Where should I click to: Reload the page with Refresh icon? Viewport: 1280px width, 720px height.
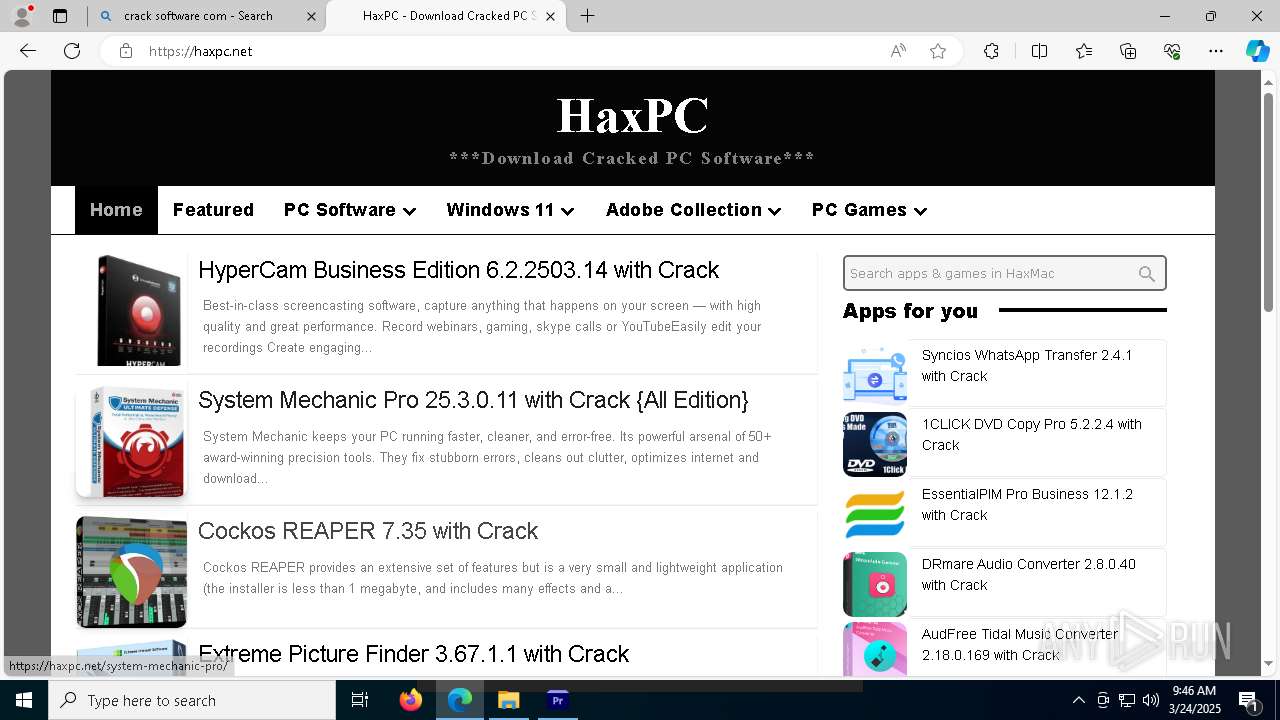click(x=72, y=51)
